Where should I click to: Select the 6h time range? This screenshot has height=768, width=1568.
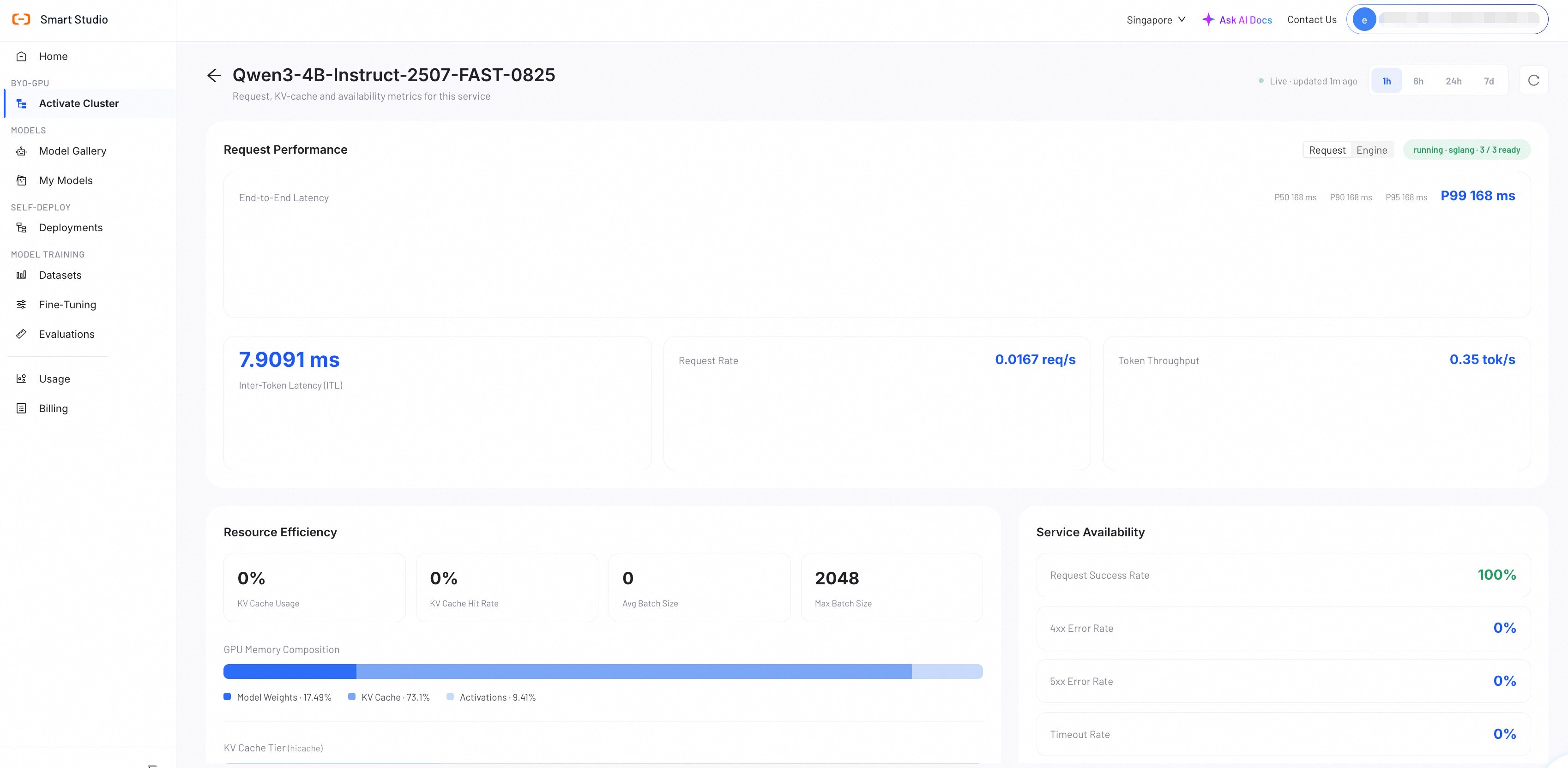(1418, 81)
